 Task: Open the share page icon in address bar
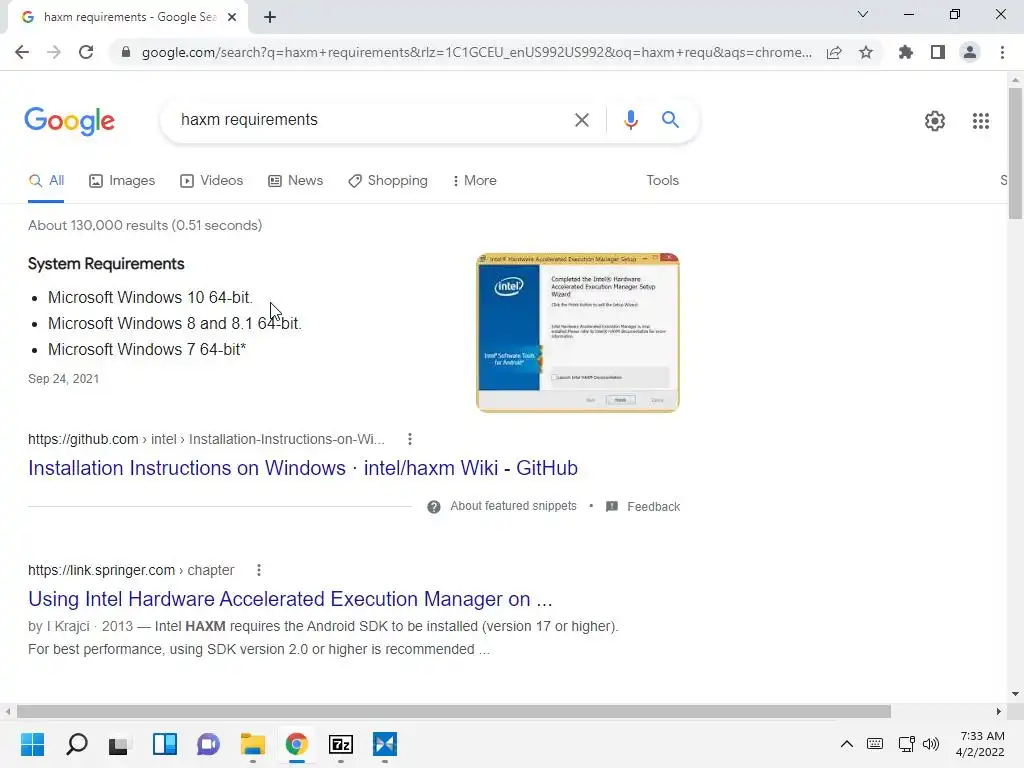click(x=834, y=52)
